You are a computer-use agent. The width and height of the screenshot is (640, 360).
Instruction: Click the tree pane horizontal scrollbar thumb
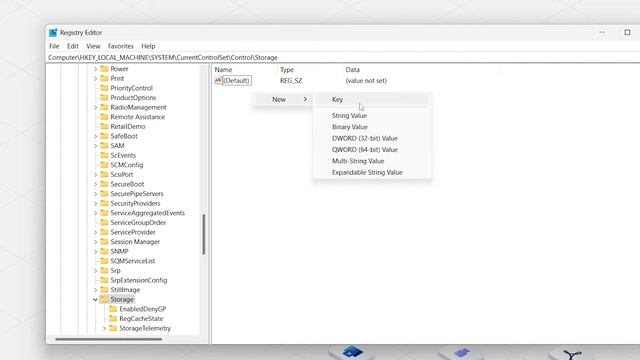pos(109,339)
